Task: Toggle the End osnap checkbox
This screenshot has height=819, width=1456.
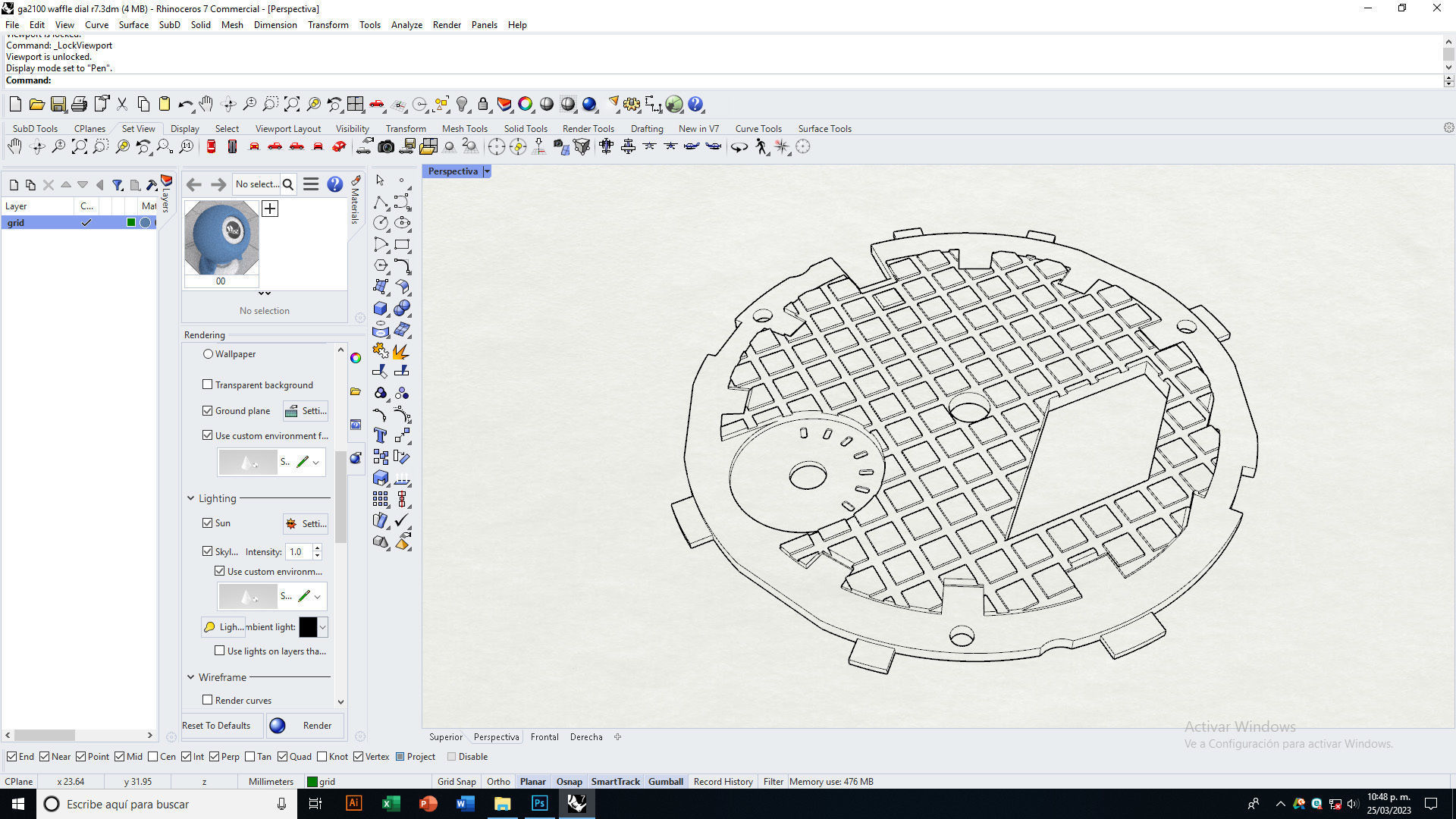Action: 11,757
